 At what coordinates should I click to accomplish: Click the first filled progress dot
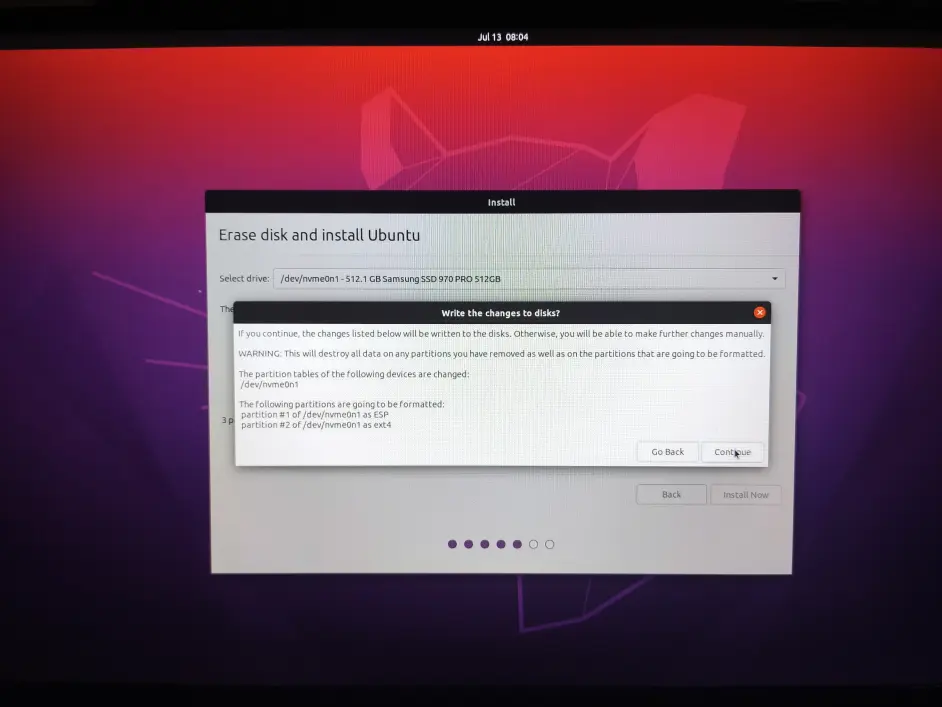[x=452, y=544]
